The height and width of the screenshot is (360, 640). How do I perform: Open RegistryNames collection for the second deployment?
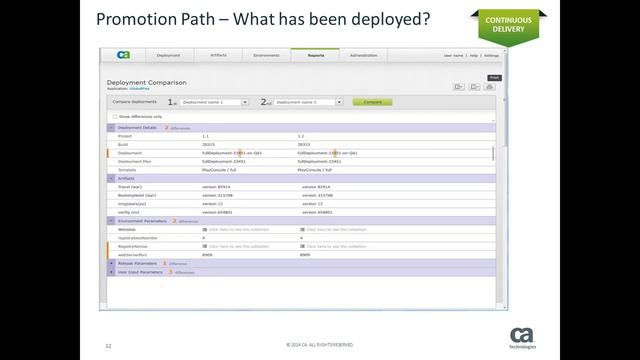[333, 247]
